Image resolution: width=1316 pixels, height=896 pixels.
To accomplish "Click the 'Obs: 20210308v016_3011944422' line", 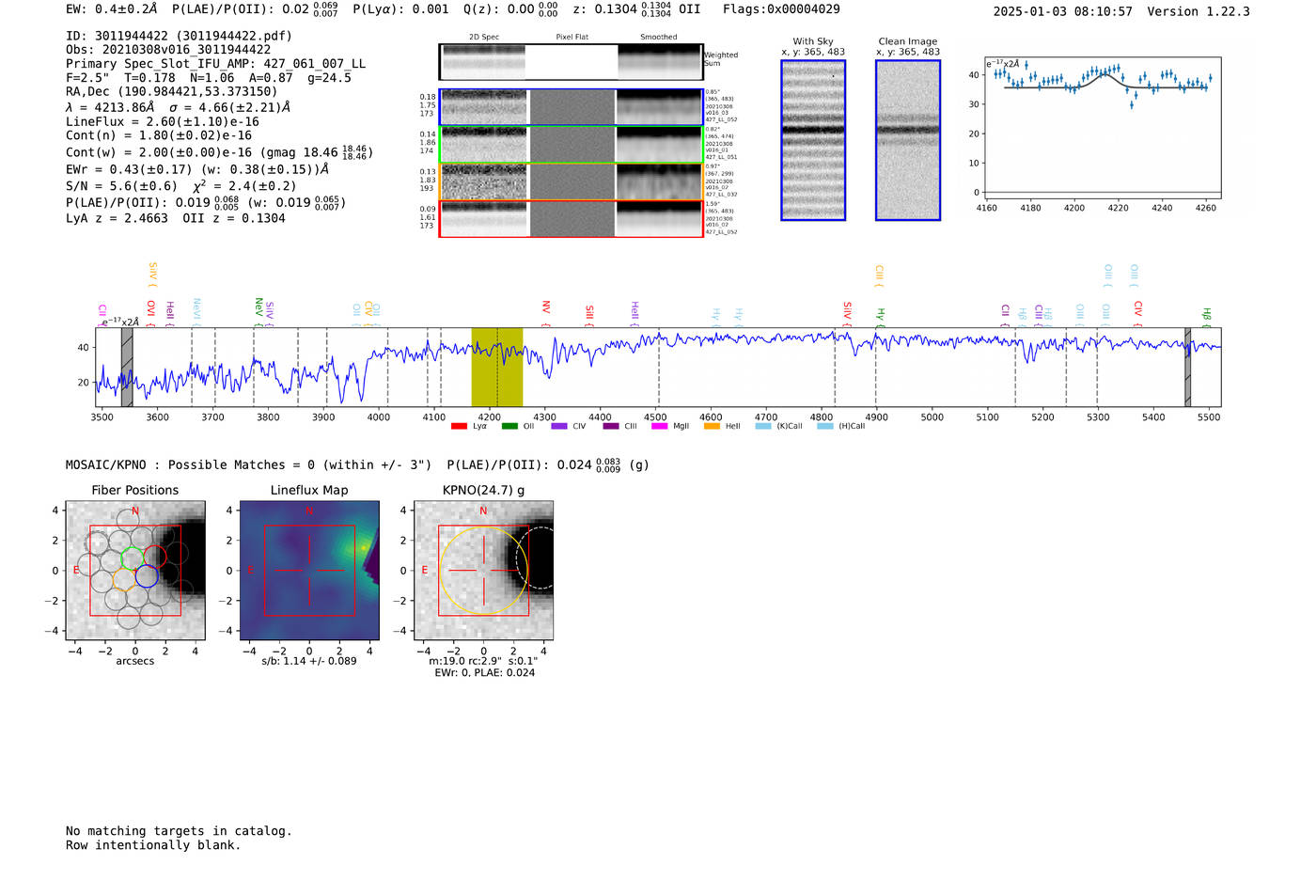I will coord(168,50).
